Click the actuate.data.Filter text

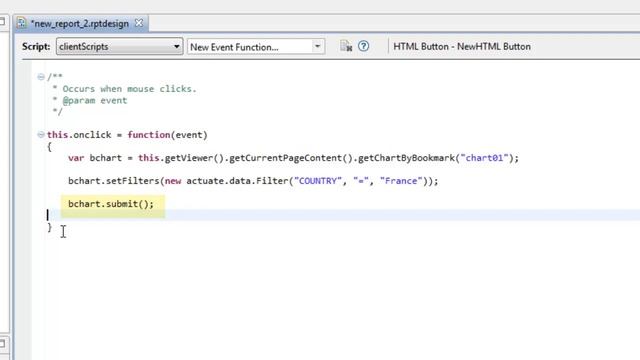(237, 181)
